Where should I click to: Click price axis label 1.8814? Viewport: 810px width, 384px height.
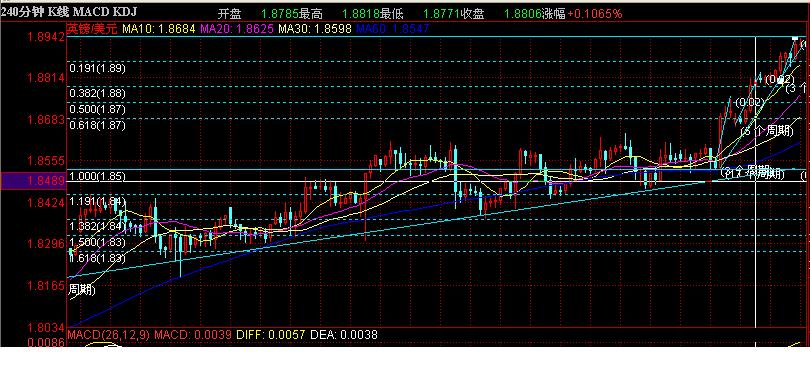45,78
